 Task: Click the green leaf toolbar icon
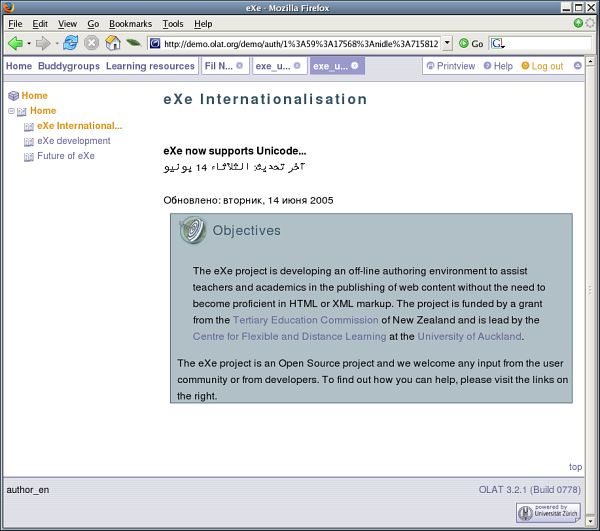point(133,43)
